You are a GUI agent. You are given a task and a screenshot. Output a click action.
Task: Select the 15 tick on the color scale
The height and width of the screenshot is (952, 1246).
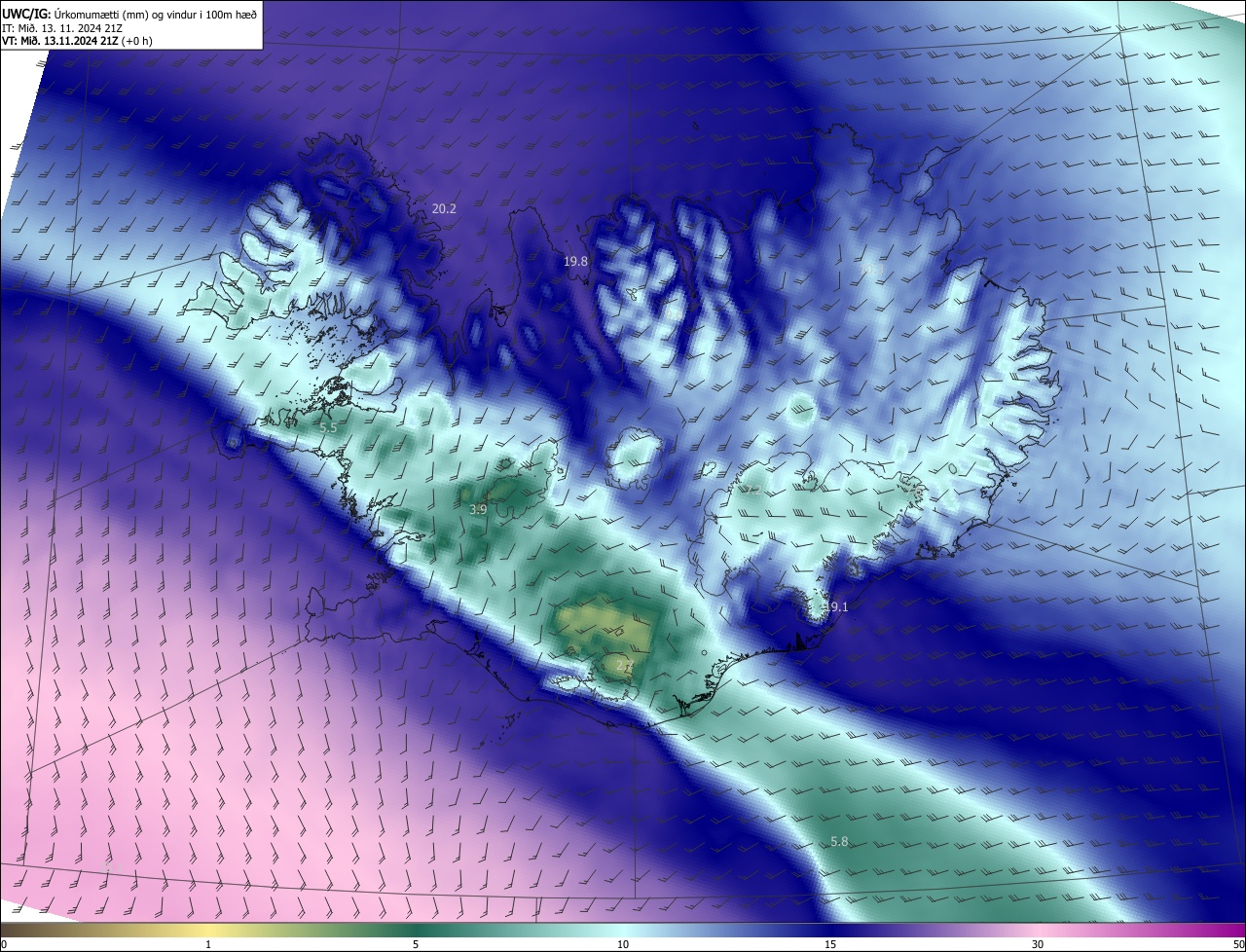click(830, 944)
